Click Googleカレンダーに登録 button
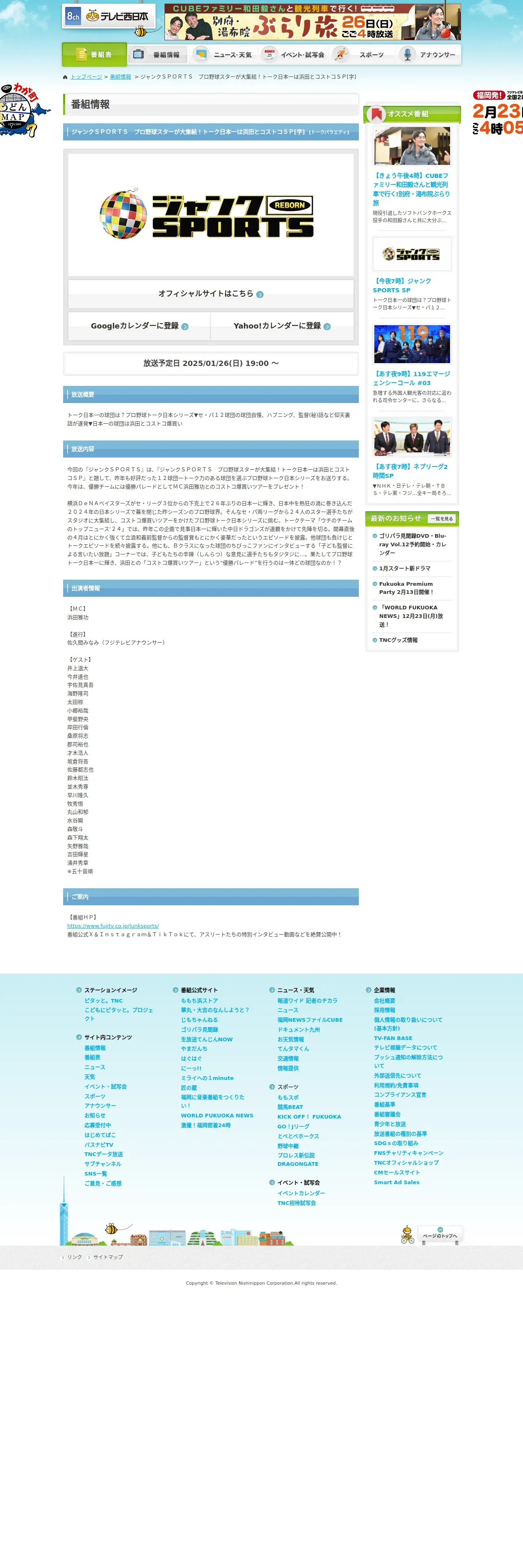The width and height of the screenshot is (523, 1568). [x=139, y=326]
